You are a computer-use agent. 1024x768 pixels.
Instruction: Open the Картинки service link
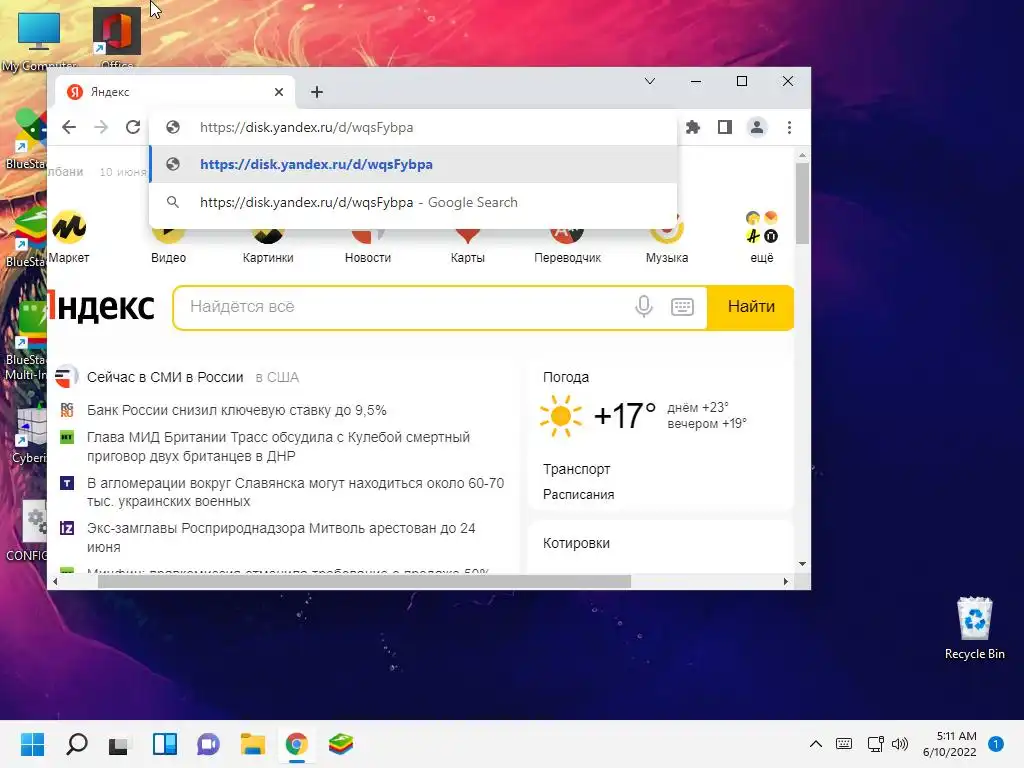pos(268,257)
